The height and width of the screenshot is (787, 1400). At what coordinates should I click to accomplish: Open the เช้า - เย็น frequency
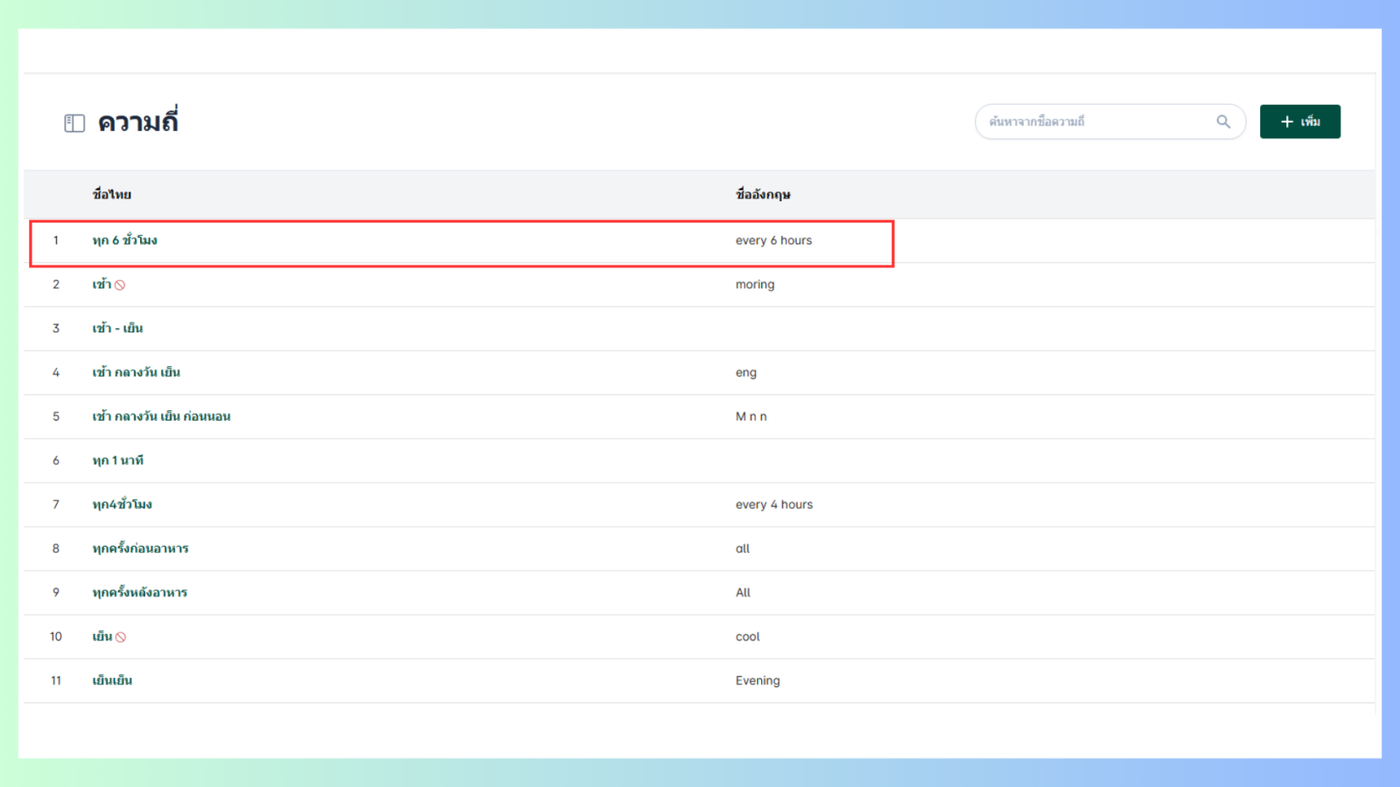(x=118, y=328)
